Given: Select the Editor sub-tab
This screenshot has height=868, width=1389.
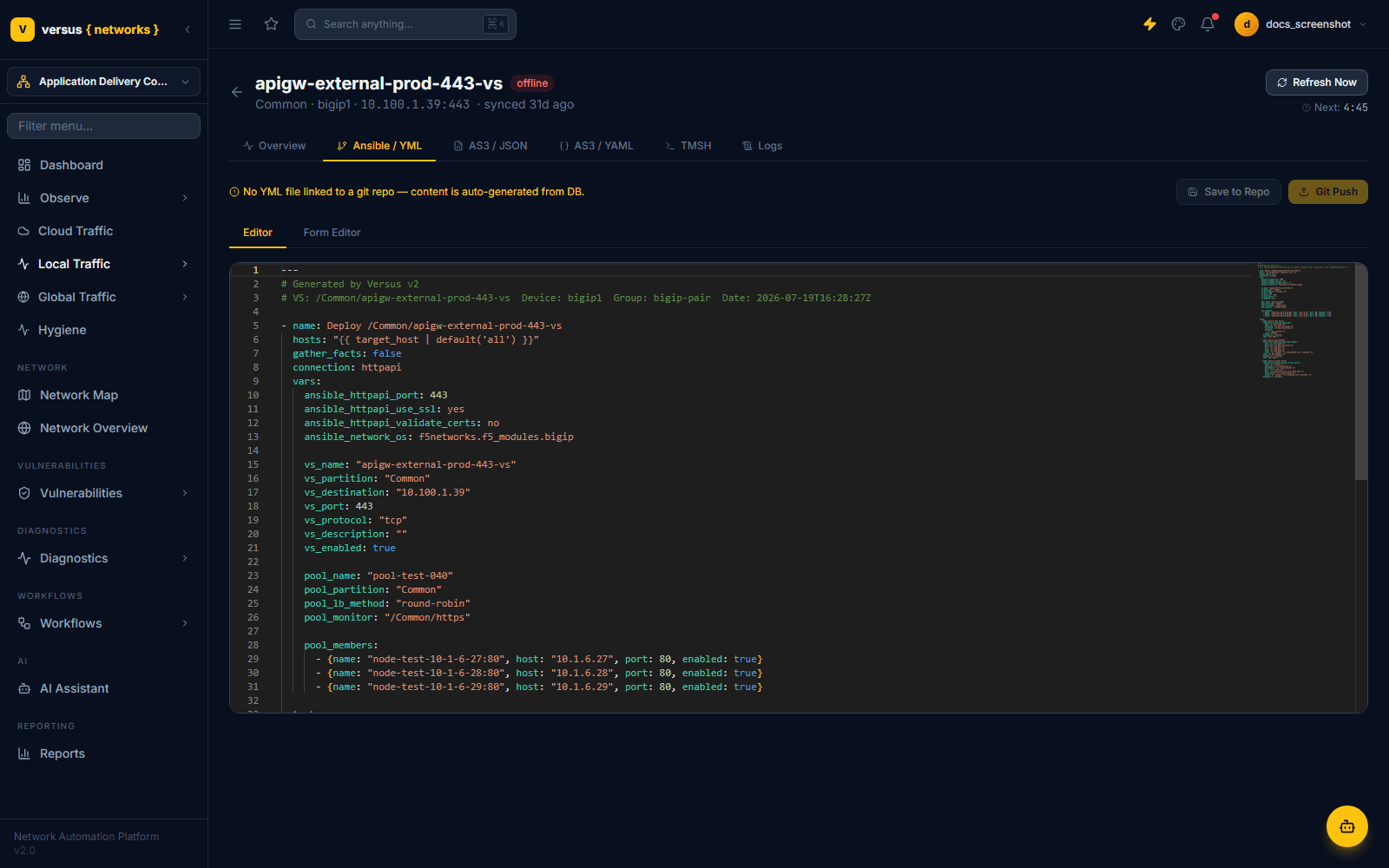Looking at the screenshot, I should (x=258, y=233).
